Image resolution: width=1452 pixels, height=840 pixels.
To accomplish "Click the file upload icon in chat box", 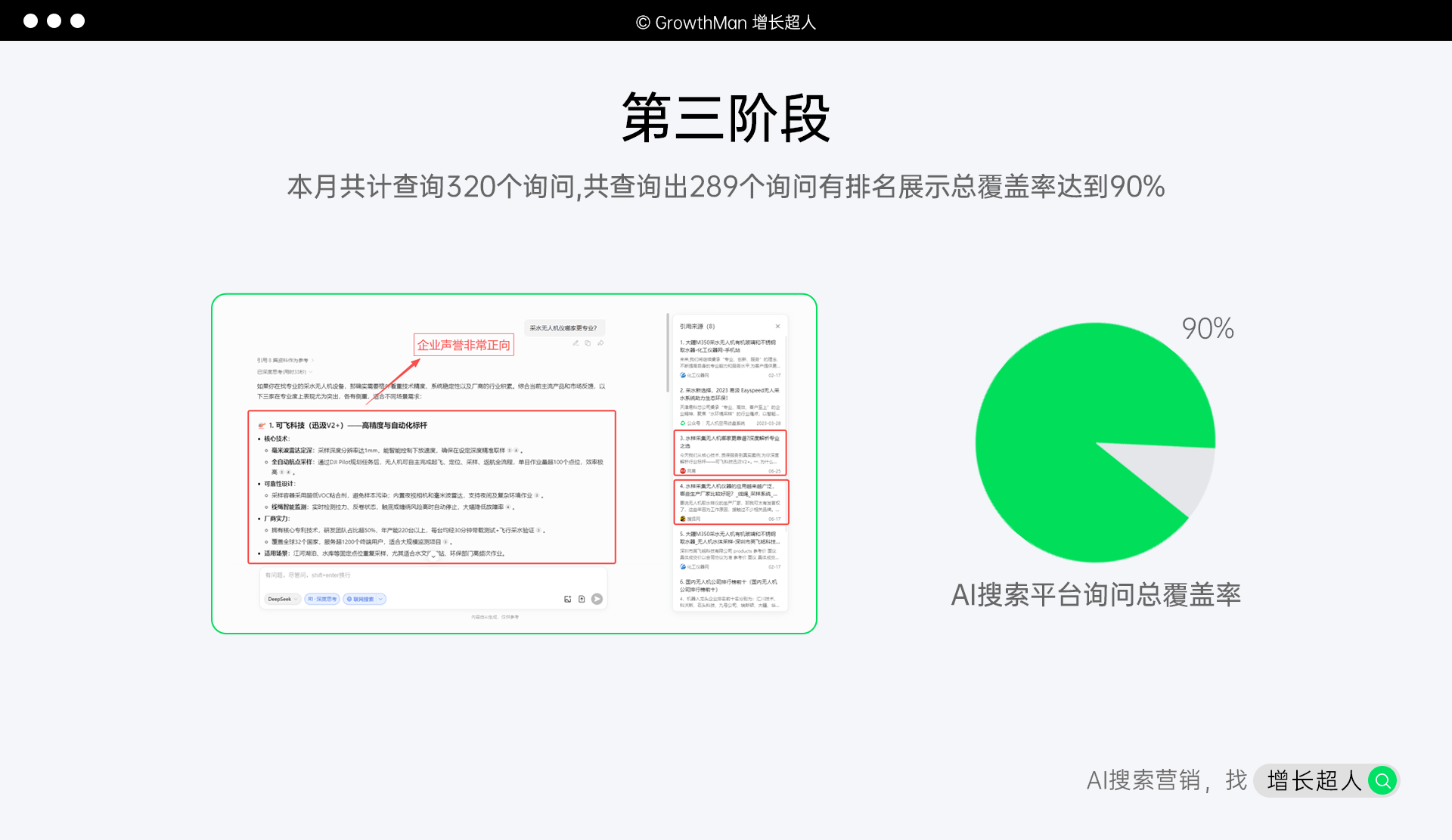I will coord(582,599).
